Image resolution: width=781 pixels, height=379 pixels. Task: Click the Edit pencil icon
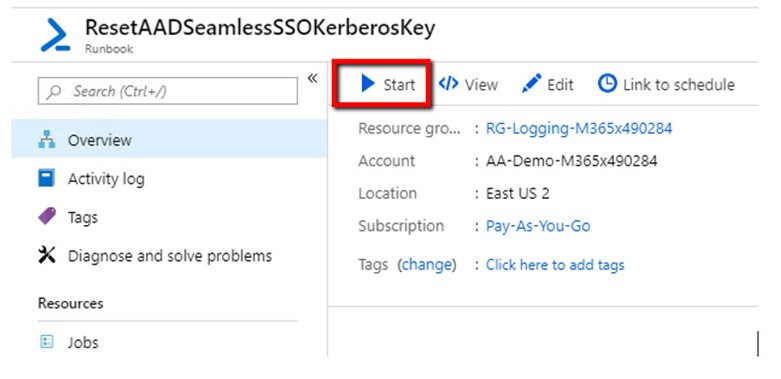(531, 84)
